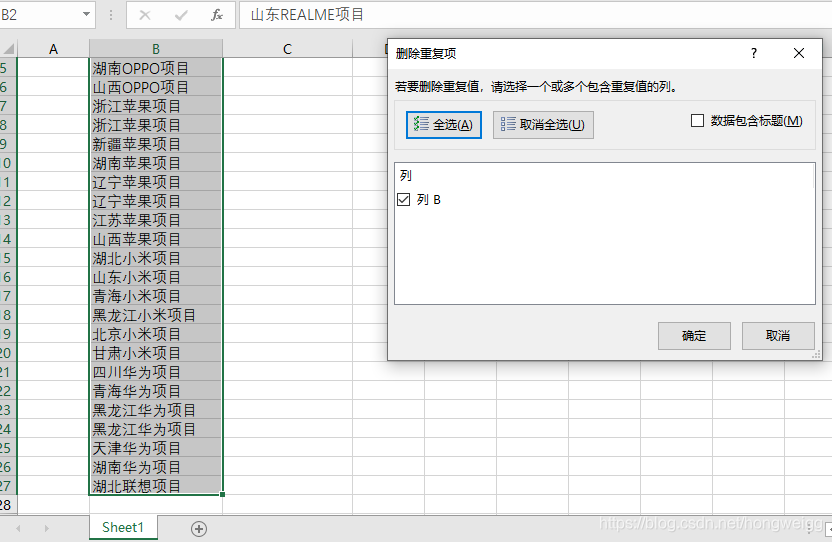Click previous sheet navigation arrow
The height and width of the screenshot is (542, 832).
point(19,529)
